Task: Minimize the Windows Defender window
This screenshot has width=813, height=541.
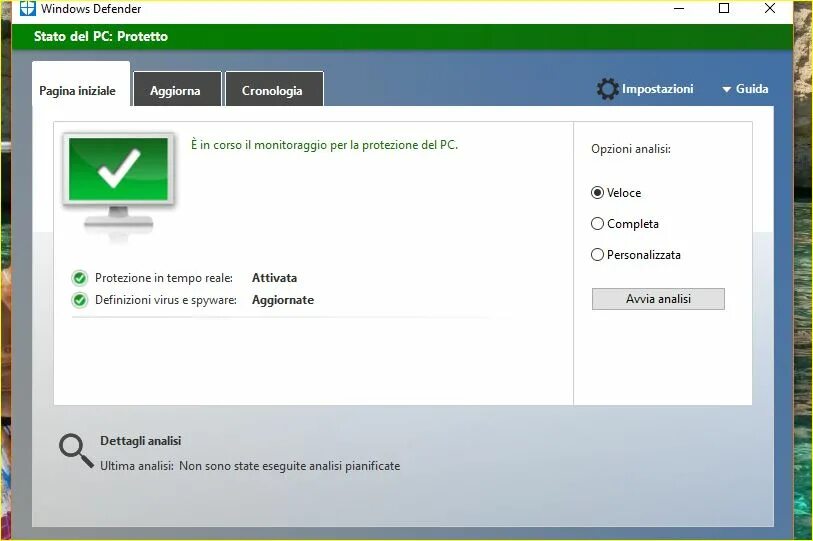Action: [679, 8]
